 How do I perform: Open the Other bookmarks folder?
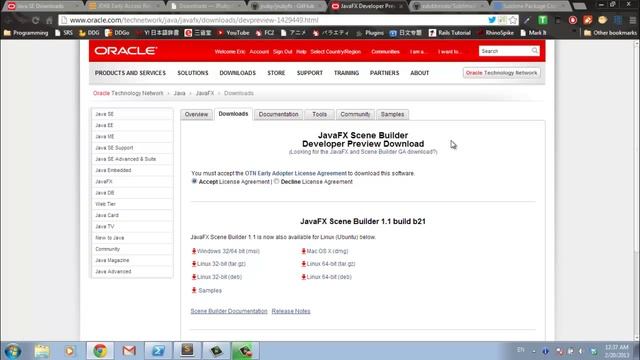coord(610,33)
